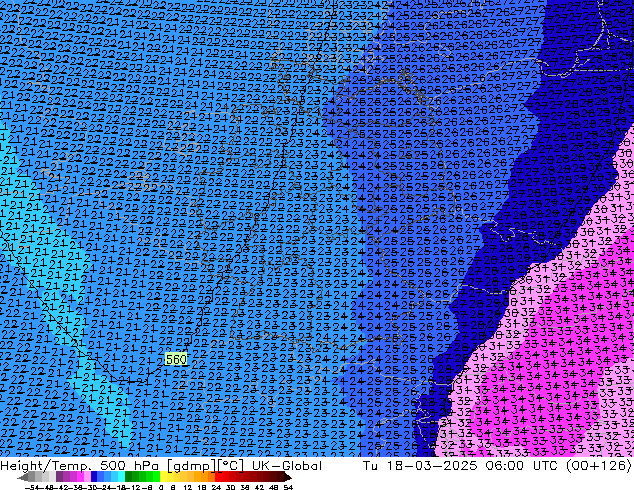634x490 pixels.
Task: Click the yellow legend swatch near 0
Action: point(163,477)
